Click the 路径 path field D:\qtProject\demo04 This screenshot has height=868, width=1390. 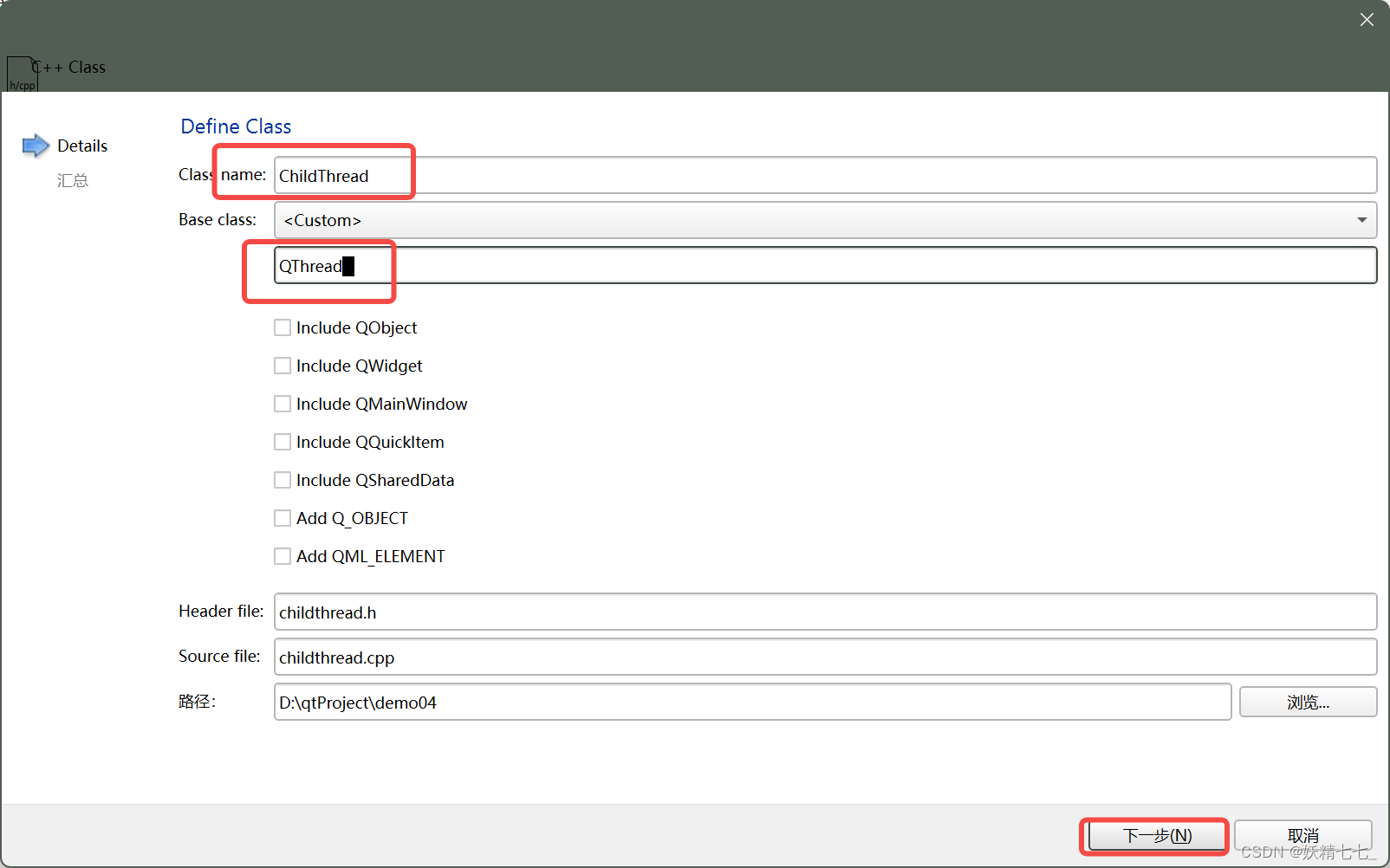752,702
